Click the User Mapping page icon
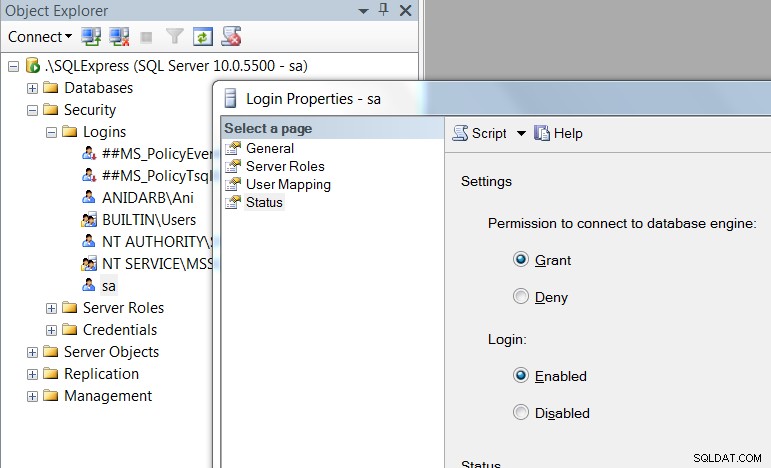Screen dimensions: 771x468 pyautogui.click(x=233, y=184)
